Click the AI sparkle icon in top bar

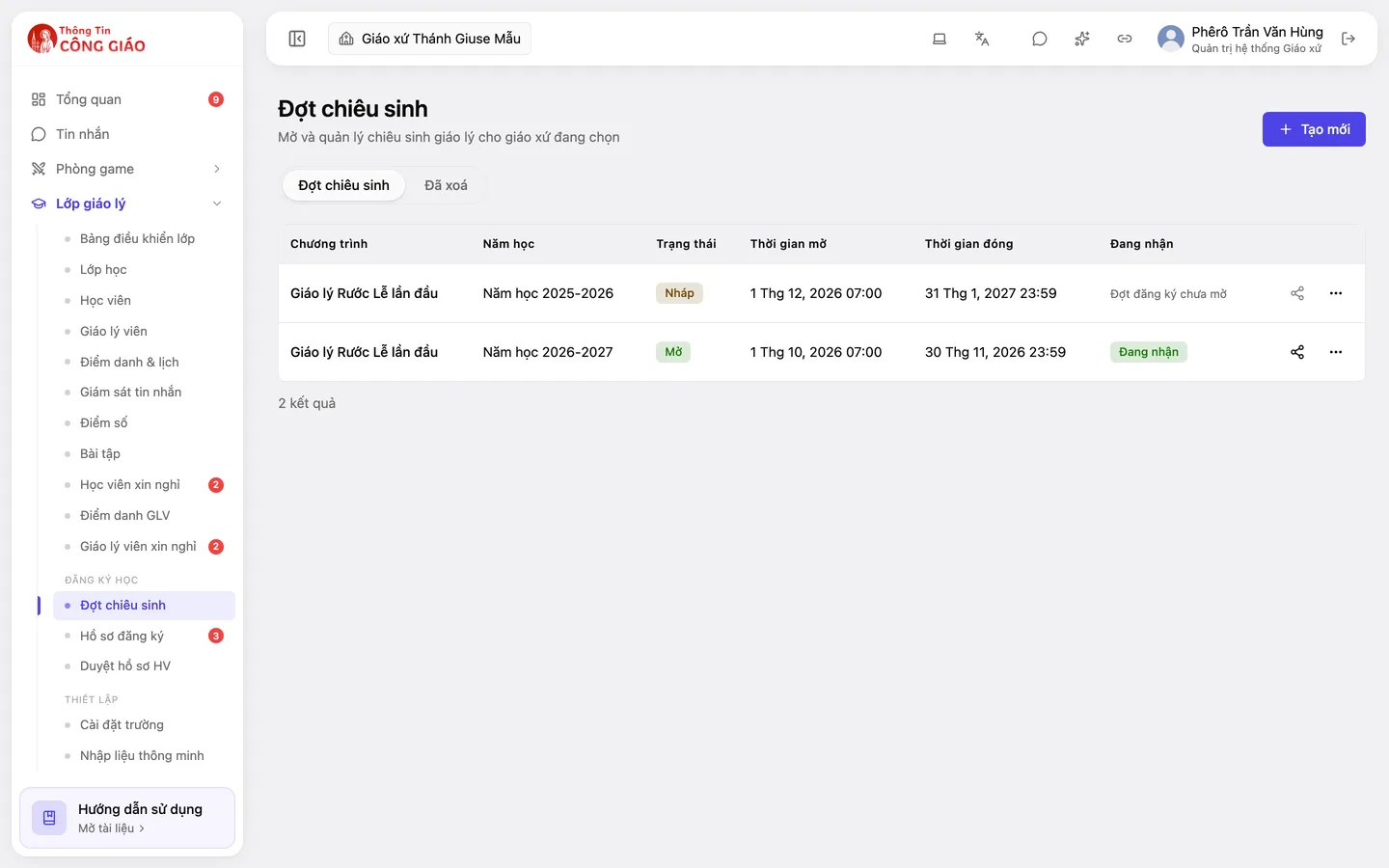point(1082,39)
